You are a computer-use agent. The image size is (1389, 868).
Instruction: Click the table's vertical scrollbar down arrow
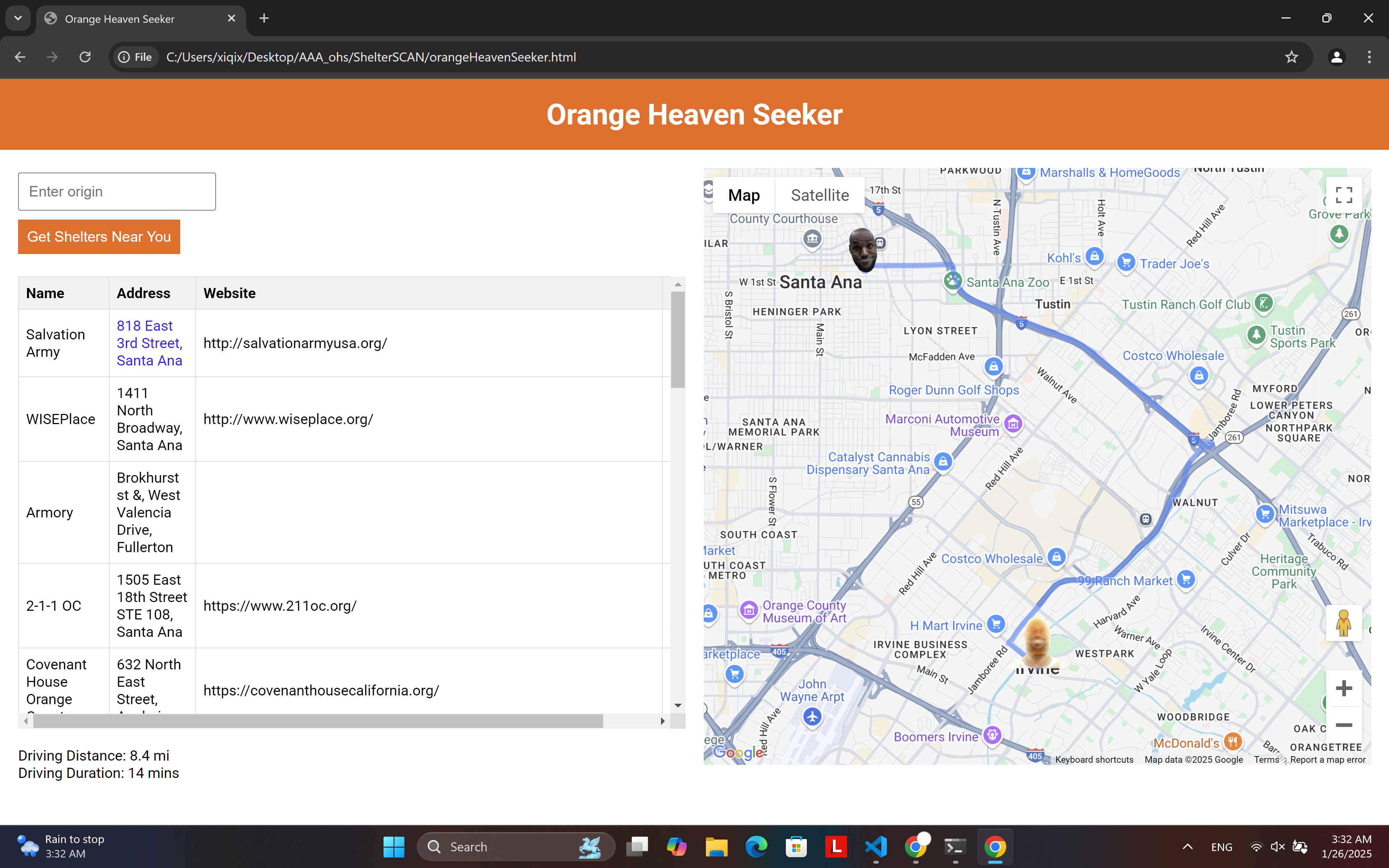coord(678,706)
